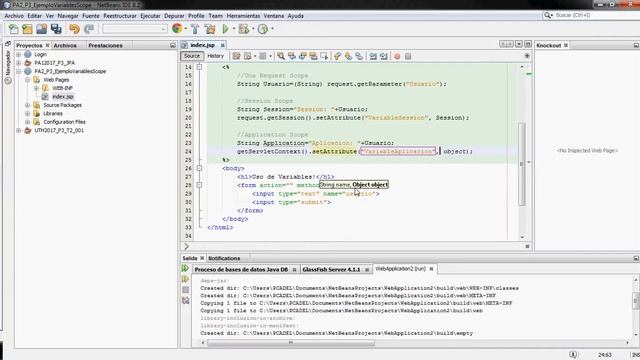Select Web Pages folder in project tree

(56, 80)
